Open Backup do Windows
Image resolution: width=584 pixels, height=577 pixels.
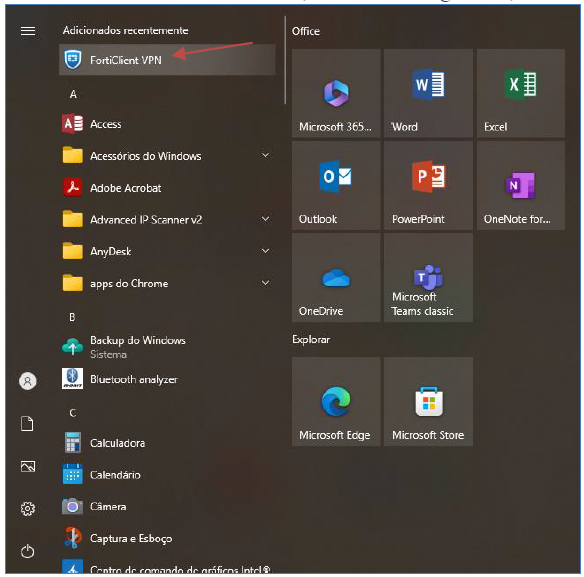(167, 347)
